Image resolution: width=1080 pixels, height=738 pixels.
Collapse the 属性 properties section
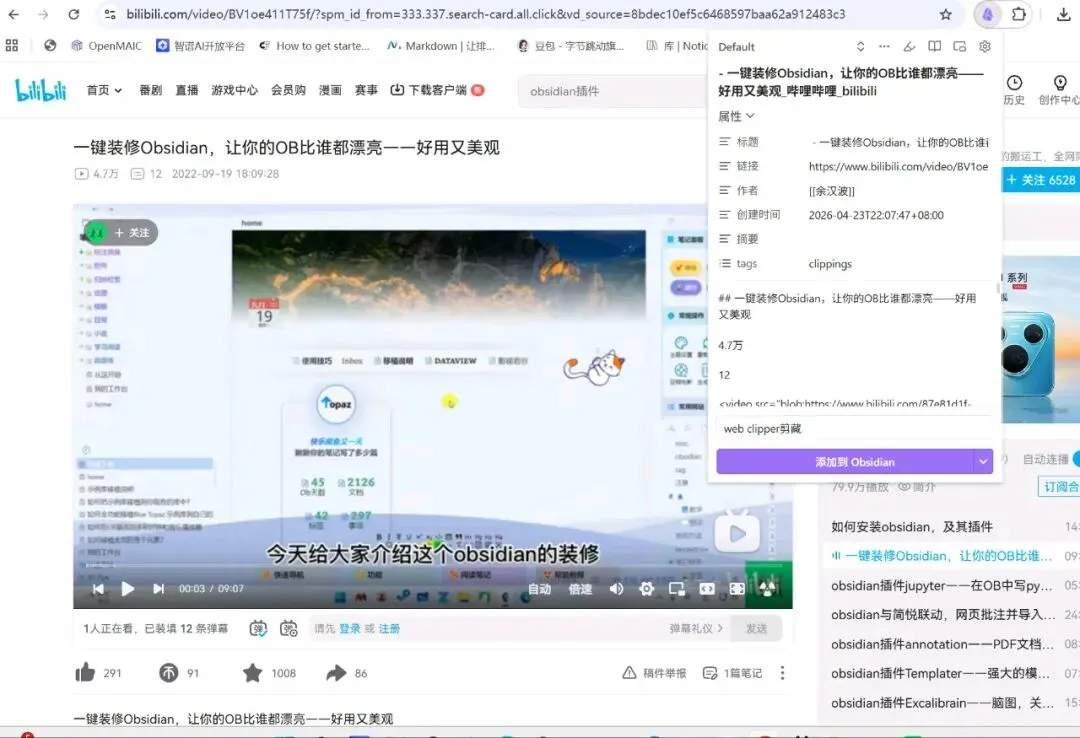[x=736, y=116]
